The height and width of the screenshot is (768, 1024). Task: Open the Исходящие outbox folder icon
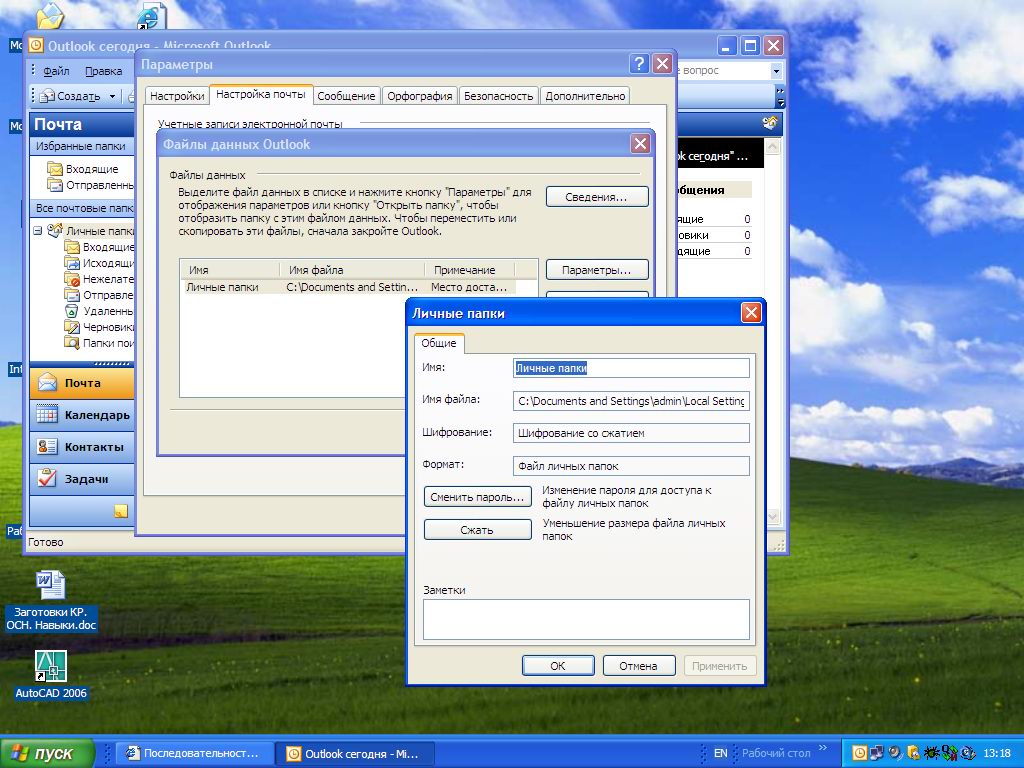coord(72,263)
